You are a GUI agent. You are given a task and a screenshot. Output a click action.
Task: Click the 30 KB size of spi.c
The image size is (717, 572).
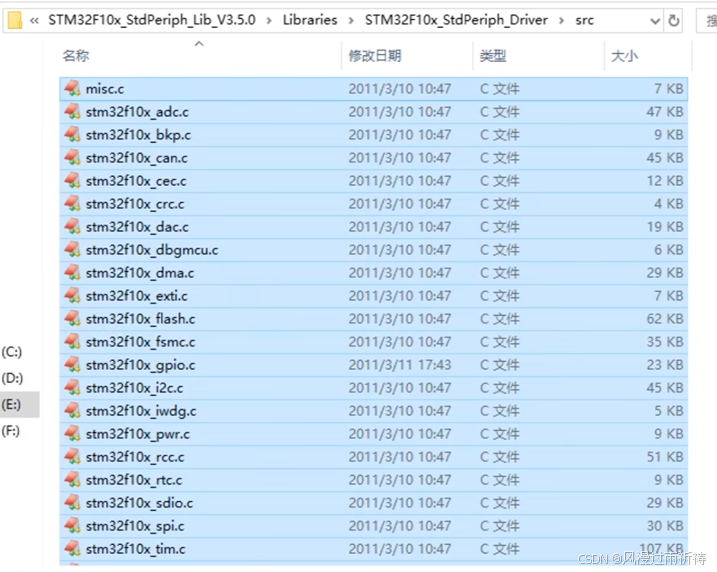tap(665, 526)
